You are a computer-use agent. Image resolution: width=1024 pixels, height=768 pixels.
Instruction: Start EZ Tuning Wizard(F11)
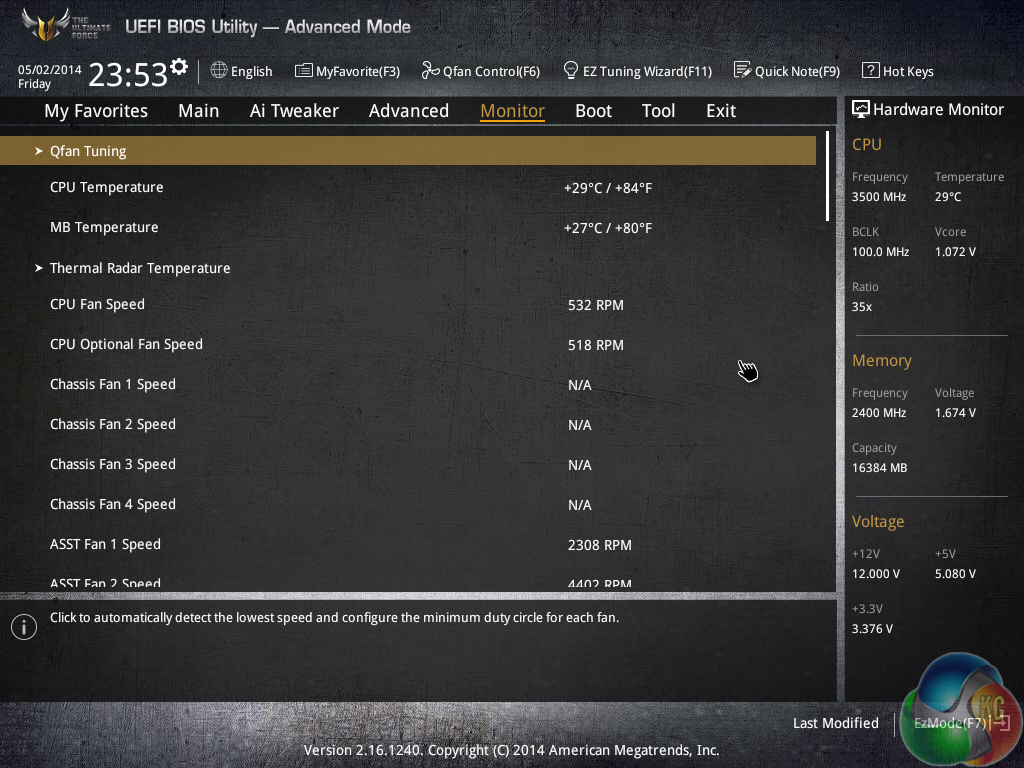637,71
